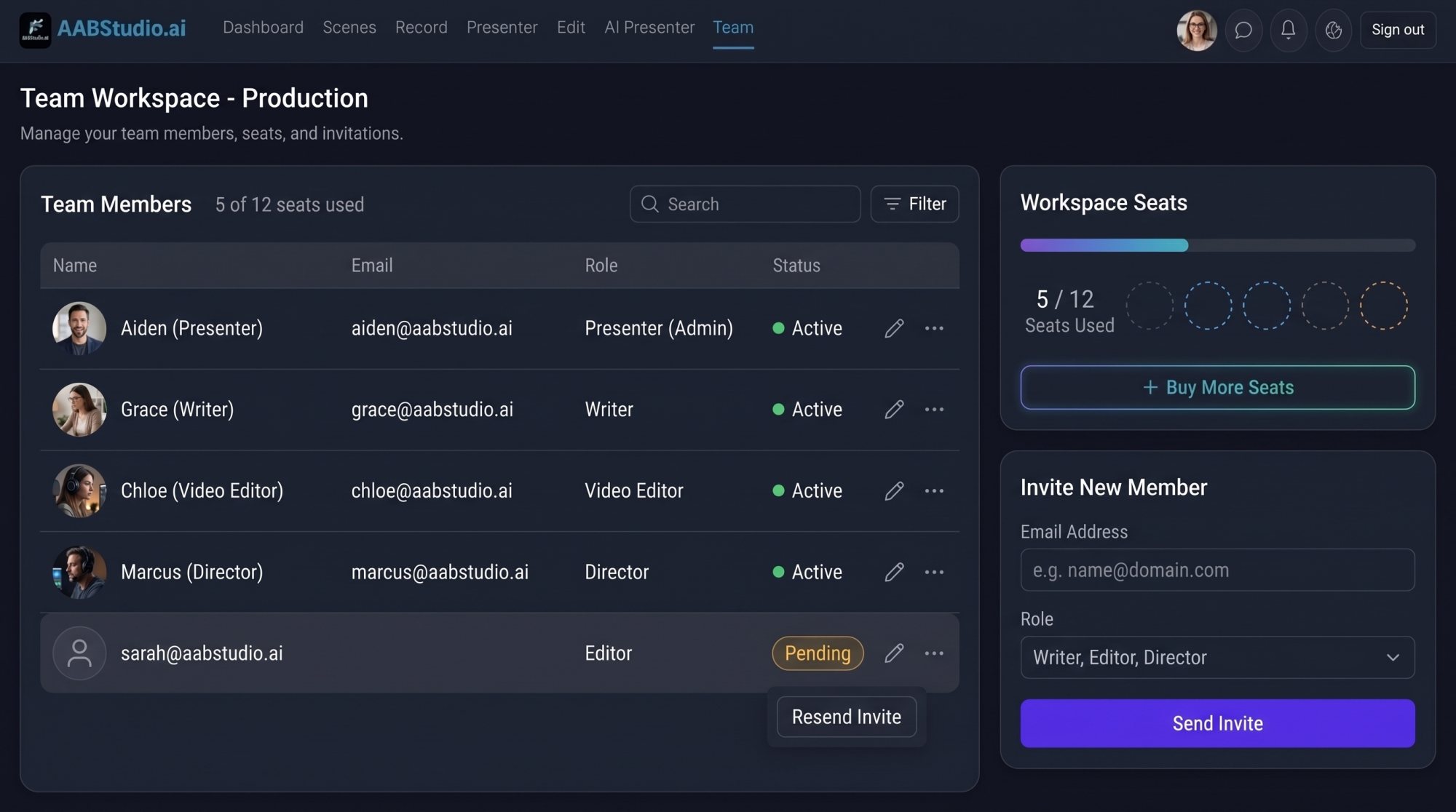Select the Team tab

(733, 28)
